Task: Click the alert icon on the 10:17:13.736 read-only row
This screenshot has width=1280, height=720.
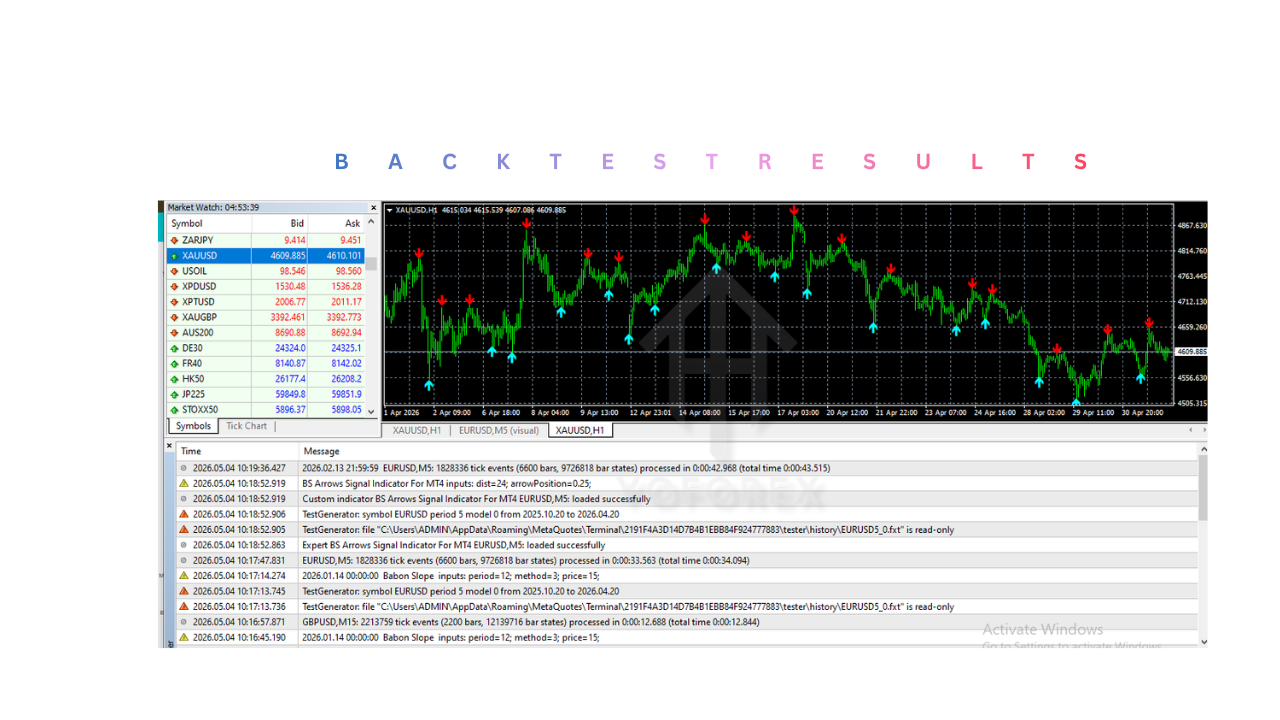Action: click(x=183, y=607)
